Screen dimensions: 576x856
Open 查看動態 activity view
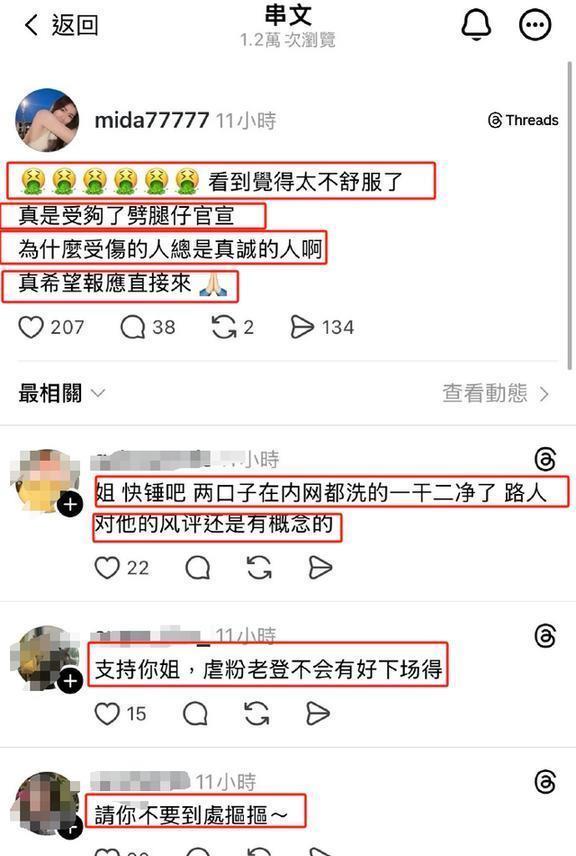coord(485,393)
